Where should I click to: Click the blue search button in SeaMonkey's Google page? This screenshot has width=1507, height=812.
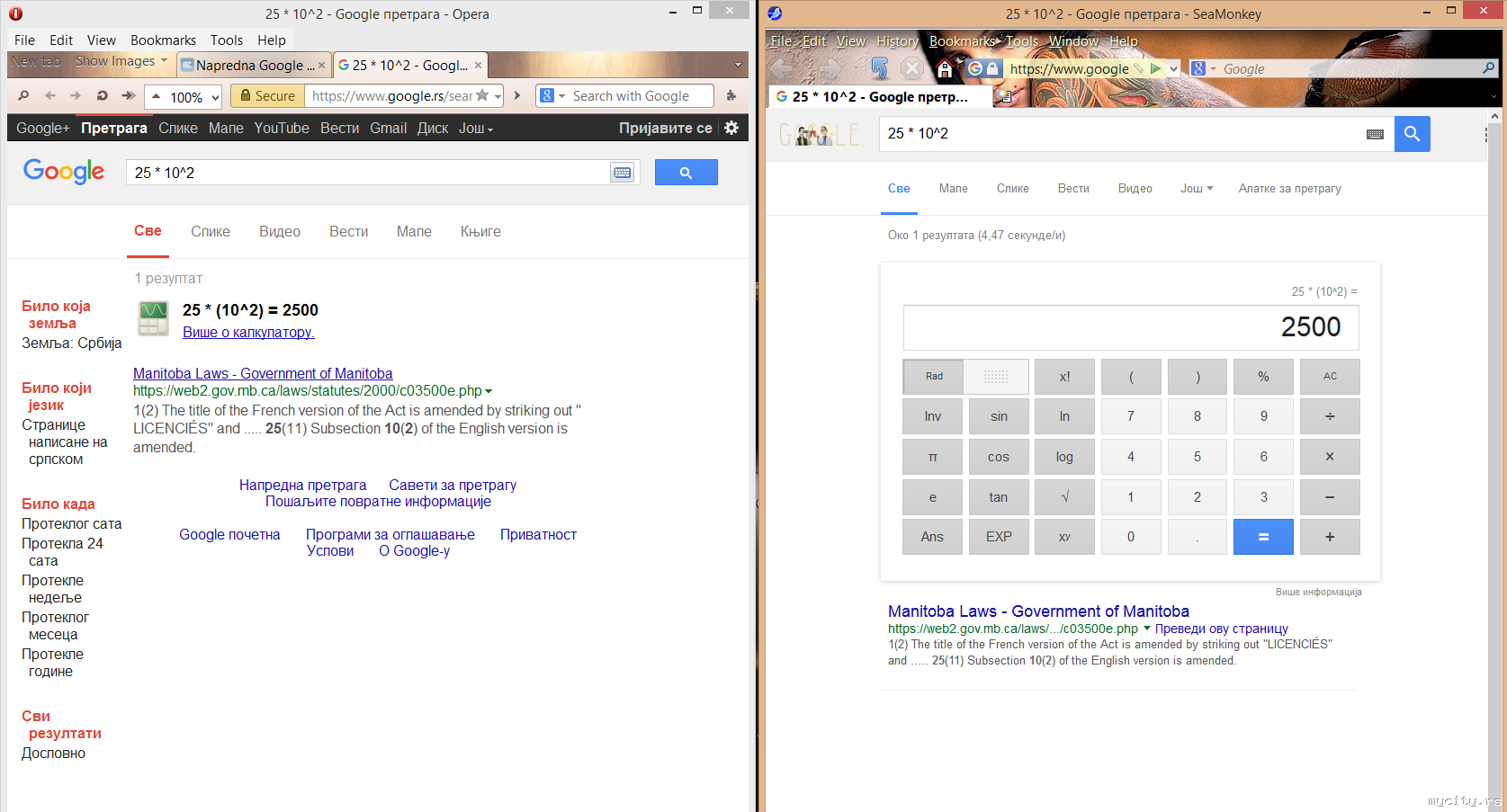1413,134
